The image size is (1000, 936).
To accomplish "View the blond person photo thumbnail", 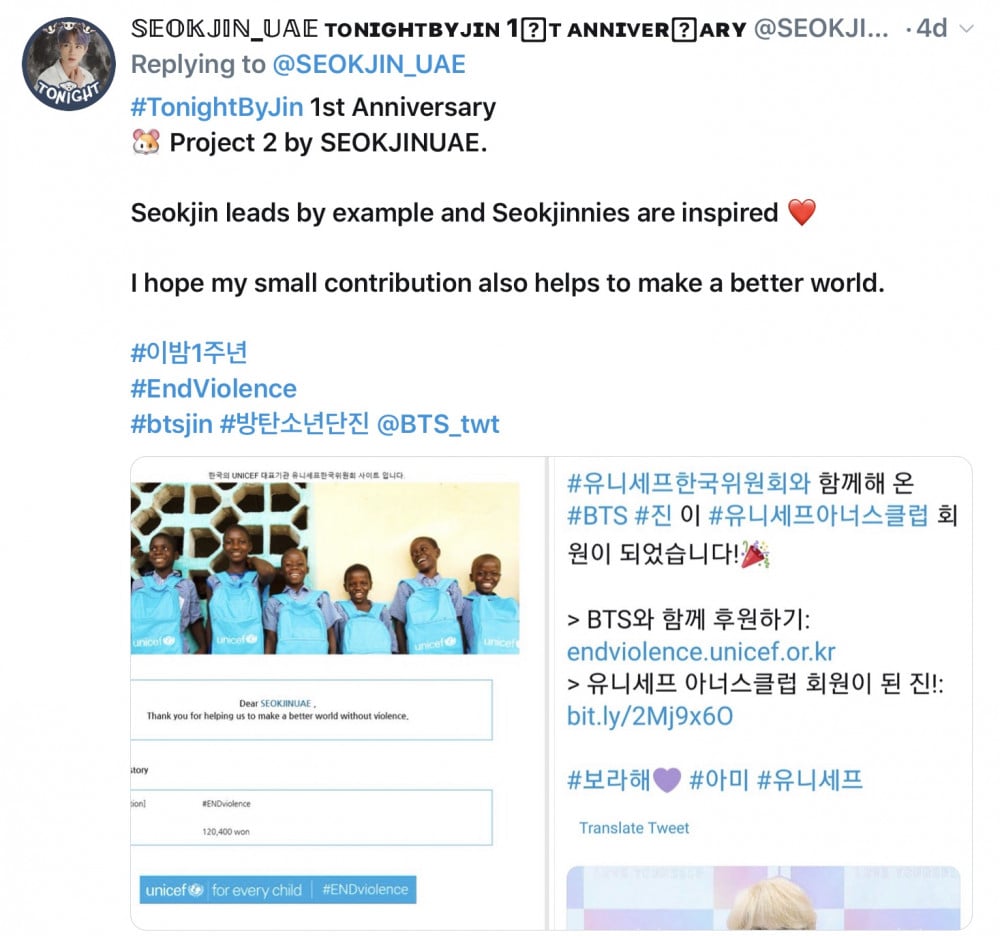I will [763, 897].
